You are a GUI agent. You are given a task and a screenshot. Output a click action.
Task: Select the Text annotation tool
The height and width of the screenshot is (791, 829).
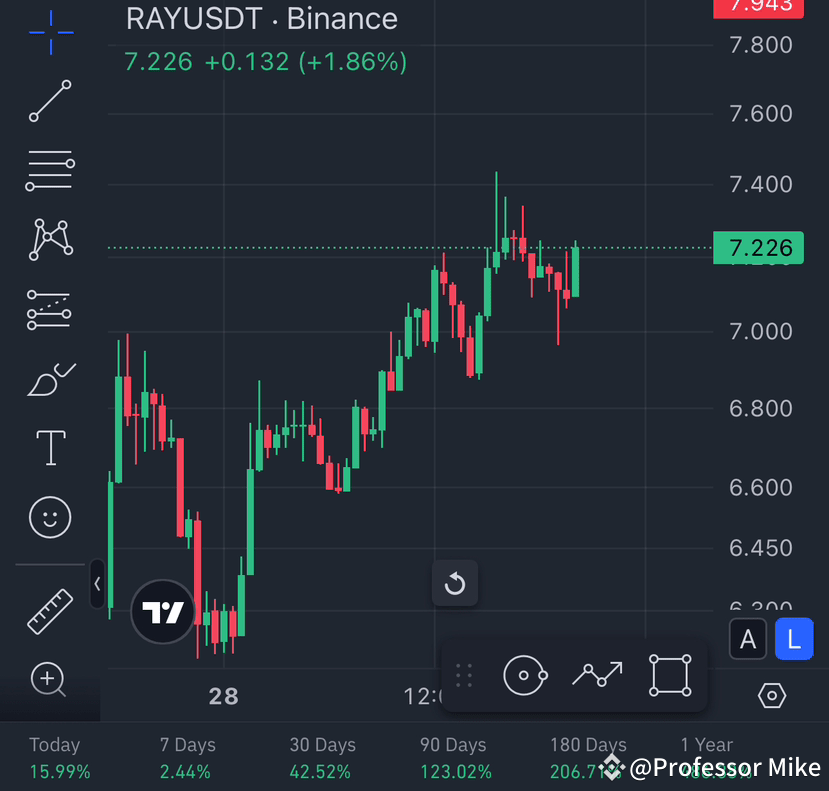point(50,447)
